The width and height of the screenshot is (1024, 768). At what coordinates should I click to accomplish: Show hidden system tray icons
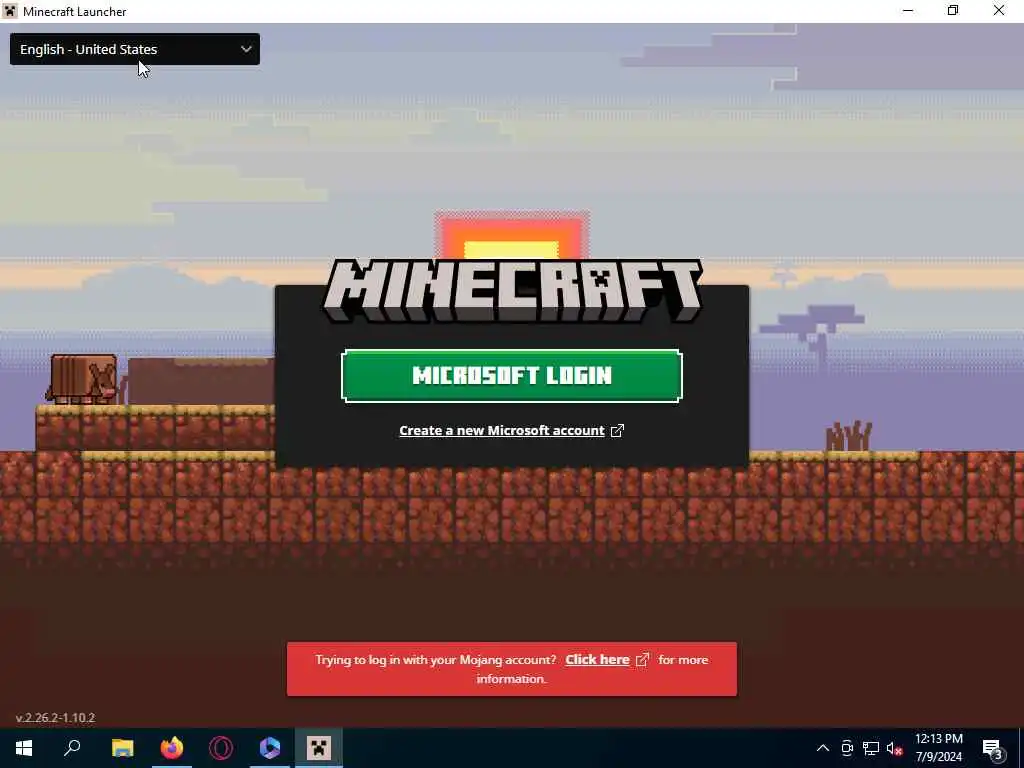coord(823,748)
